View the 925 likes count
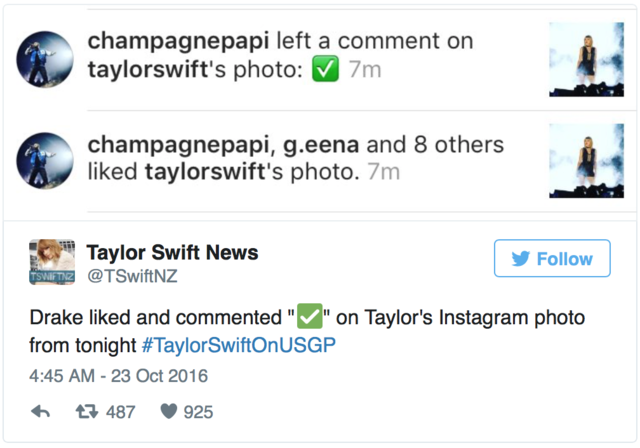640x448 pixels. click(x=198, y=412)
